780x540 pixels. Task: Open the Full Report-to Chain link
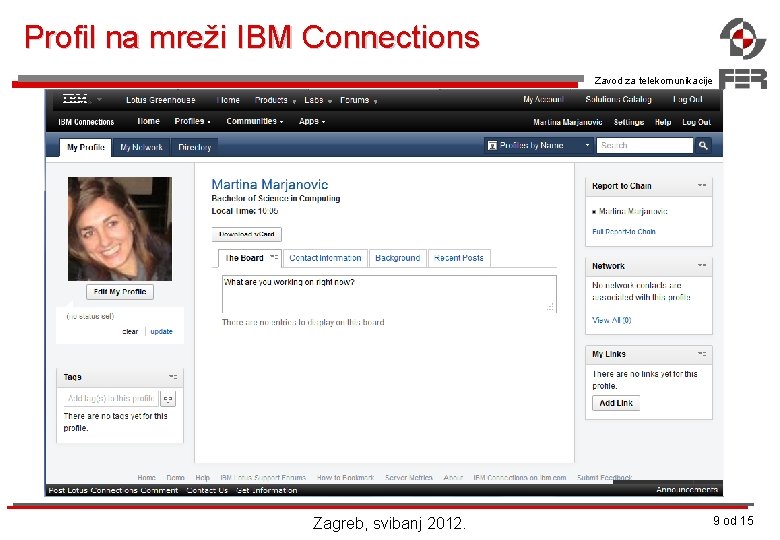point(624,232)
